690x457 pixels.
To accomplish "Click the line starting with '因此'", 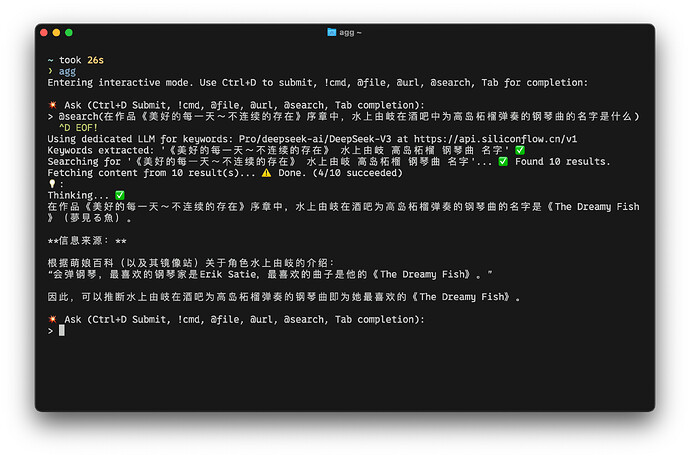I will (284, 297).
